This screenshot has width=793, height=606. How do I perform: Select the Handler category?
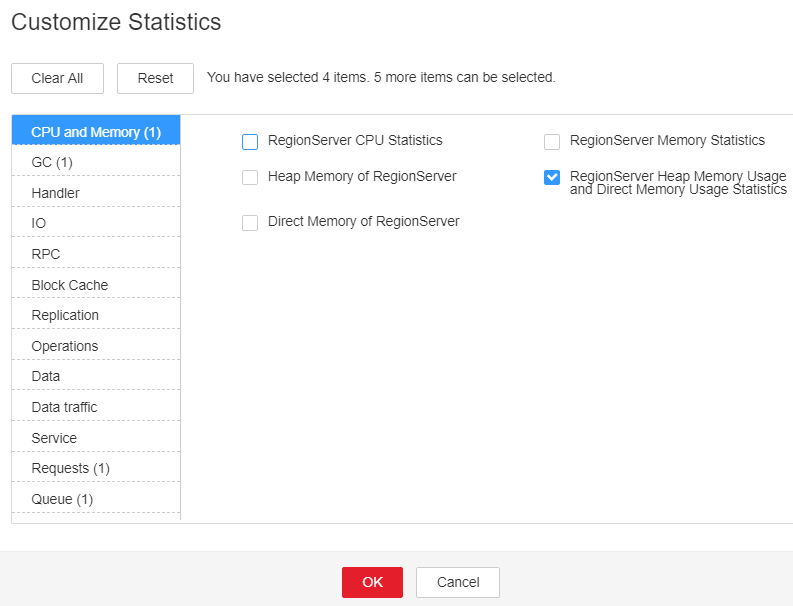[96, 192]
